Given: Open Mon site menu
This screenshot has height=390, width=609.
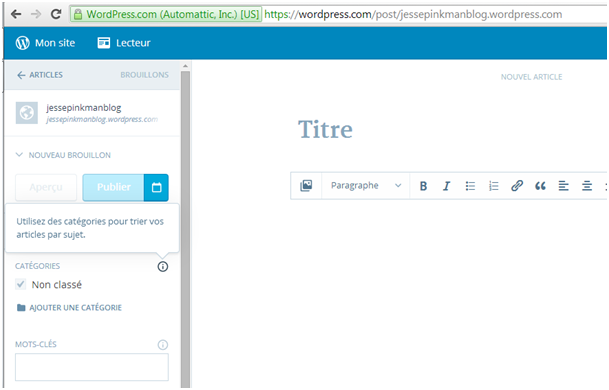Looking at the screenshot, I should pyautogui.click(x=45, y=43).
